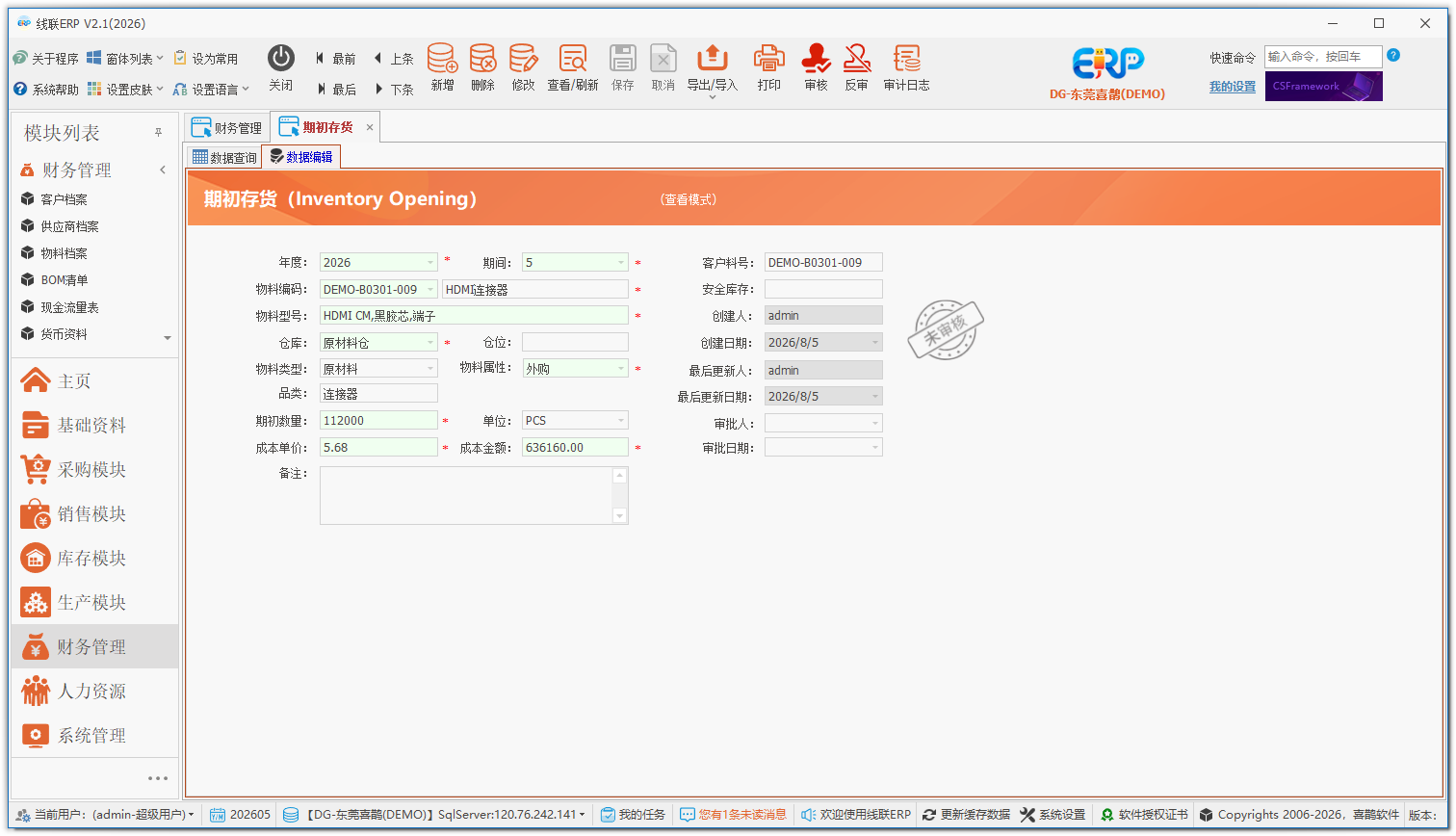Open the 仓库 warehouse dropdown

coord(429,342)
